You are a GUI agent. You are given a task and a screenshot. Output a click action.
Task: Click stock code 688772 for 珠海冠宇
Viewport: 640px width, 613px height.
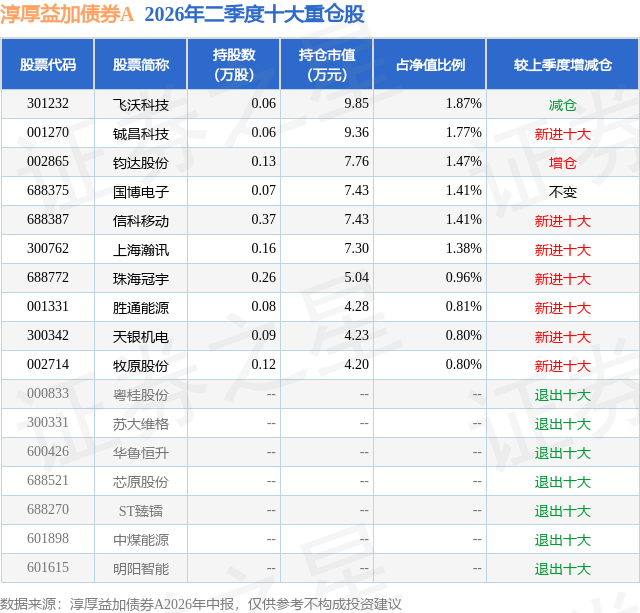(x=48, y=278)
